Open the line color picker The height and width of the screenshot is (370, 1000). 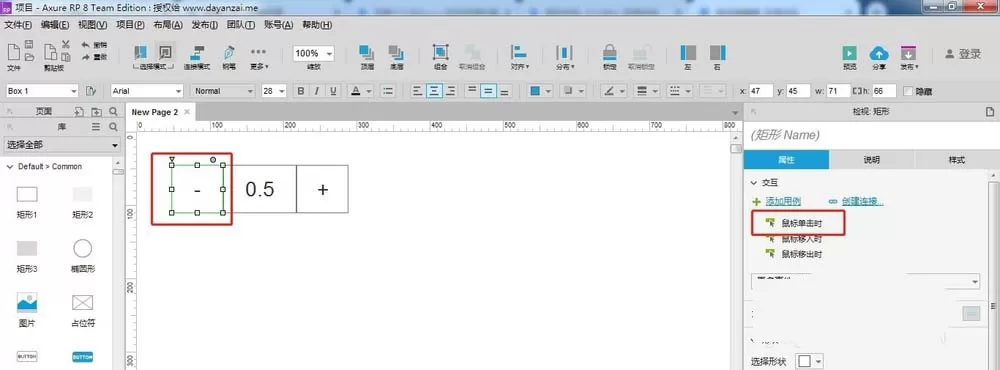(x=615, y=91)
